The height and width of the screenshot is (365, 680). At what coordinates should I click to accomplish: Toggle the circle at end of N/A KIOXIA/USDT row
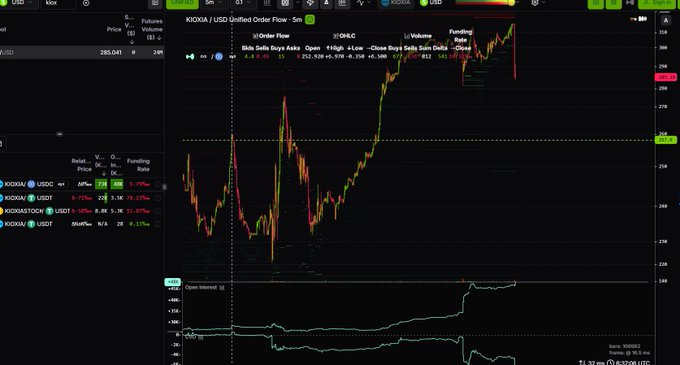pos(157,224)
